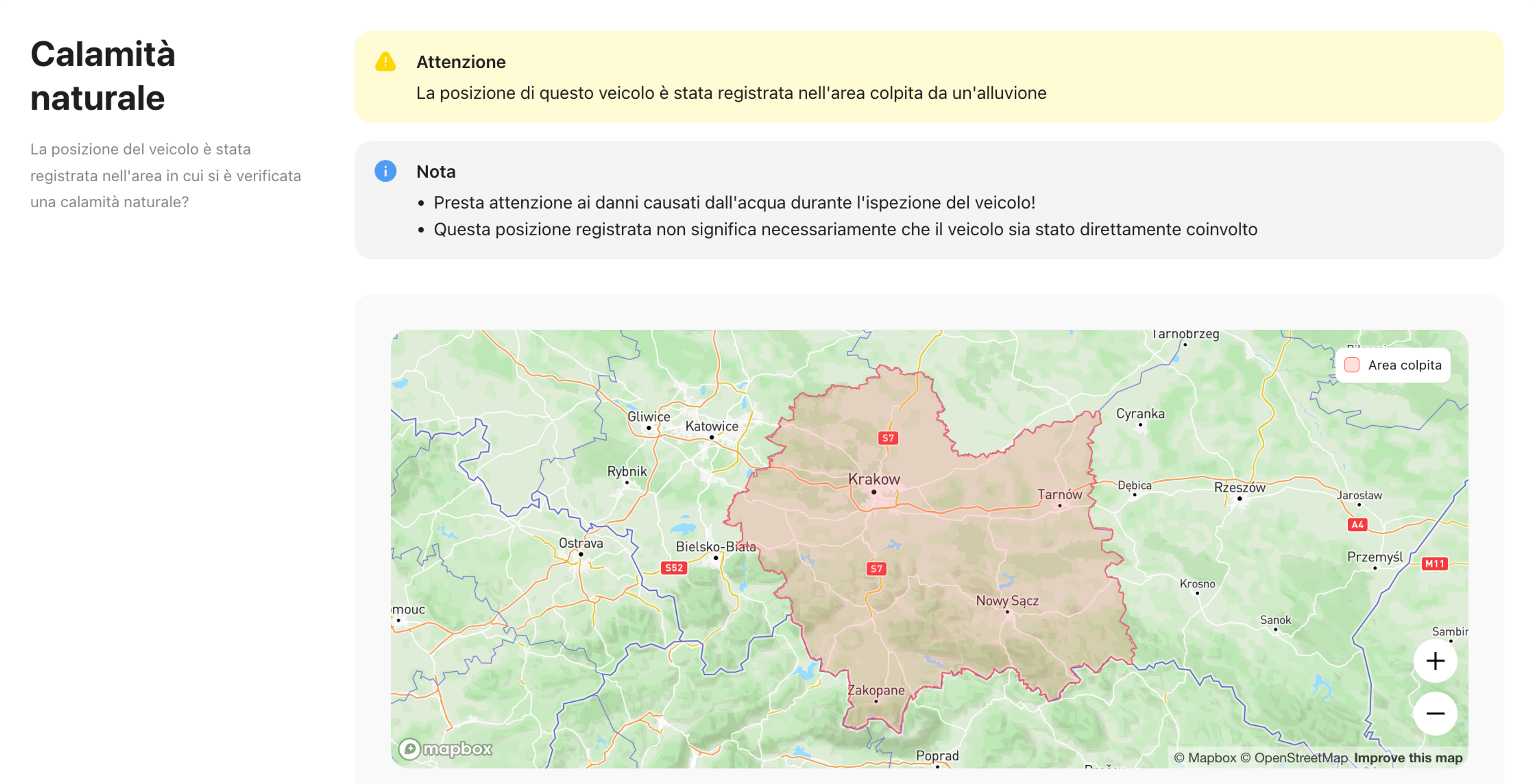This screenshot has height=784, width=1534.
Task: Click the S52 road shield
Action: 674,568
